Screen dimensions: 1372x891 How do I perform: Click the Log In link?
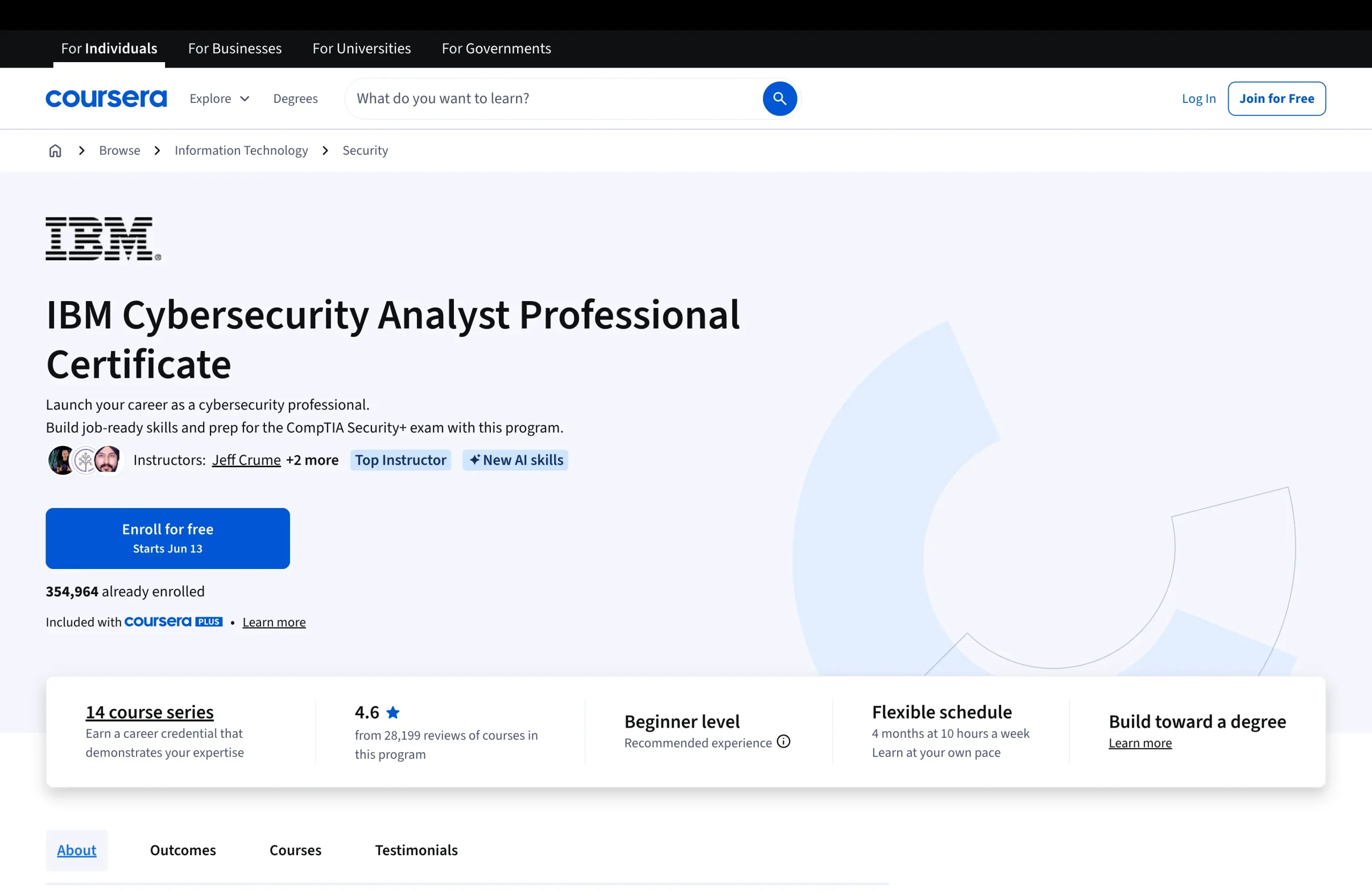click(x=1198, y=99)
